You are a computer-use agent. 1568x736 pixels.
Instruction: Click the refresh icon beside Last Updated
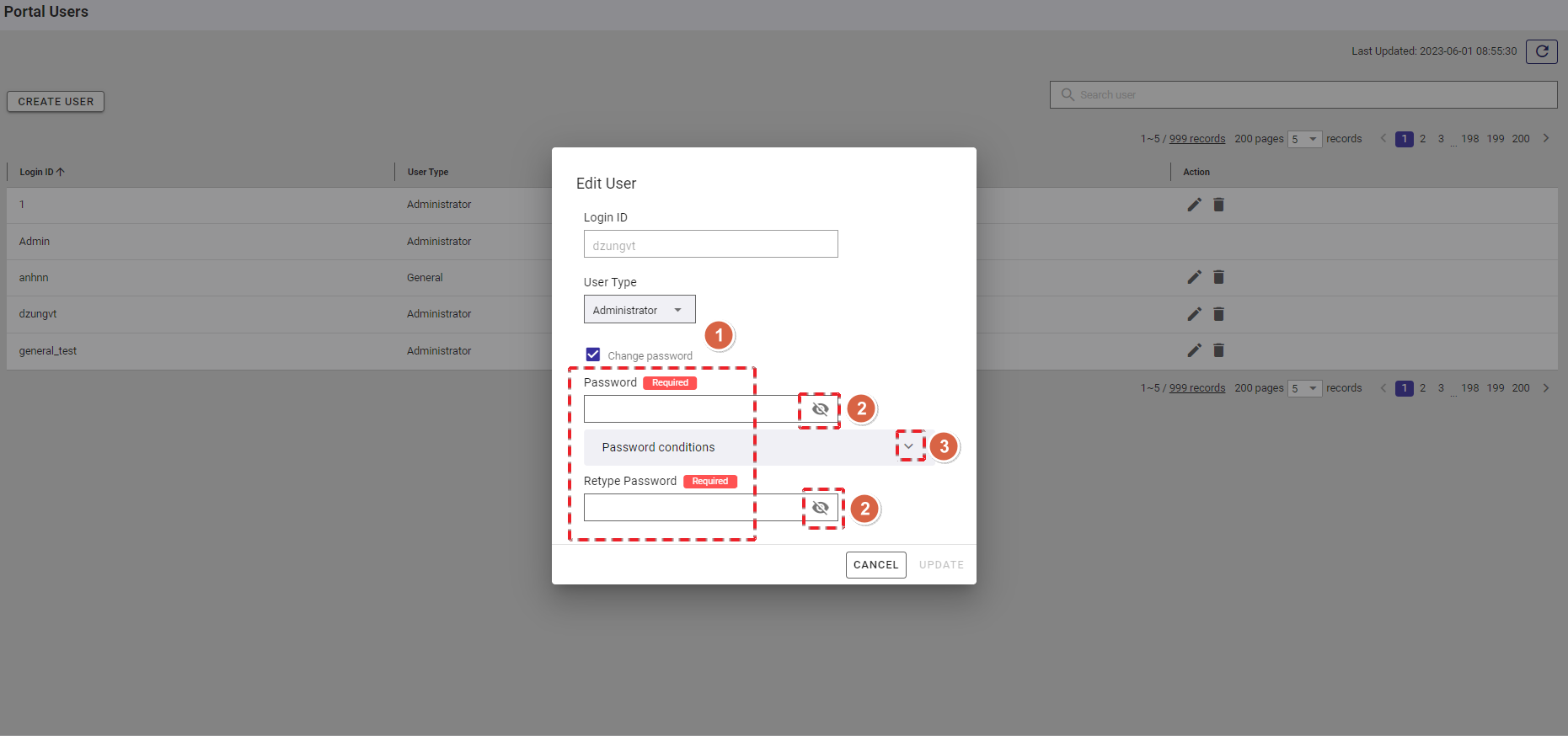(1541, 51)
